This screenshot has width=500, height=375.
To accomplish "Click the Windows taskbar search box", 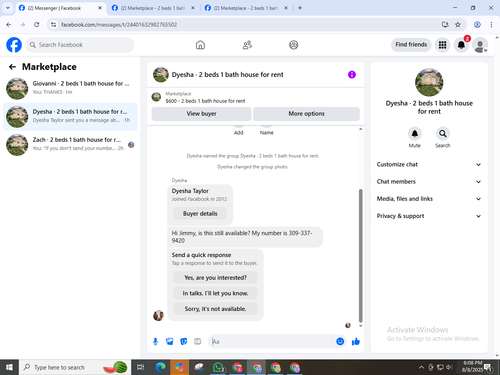I will [75, 367].
